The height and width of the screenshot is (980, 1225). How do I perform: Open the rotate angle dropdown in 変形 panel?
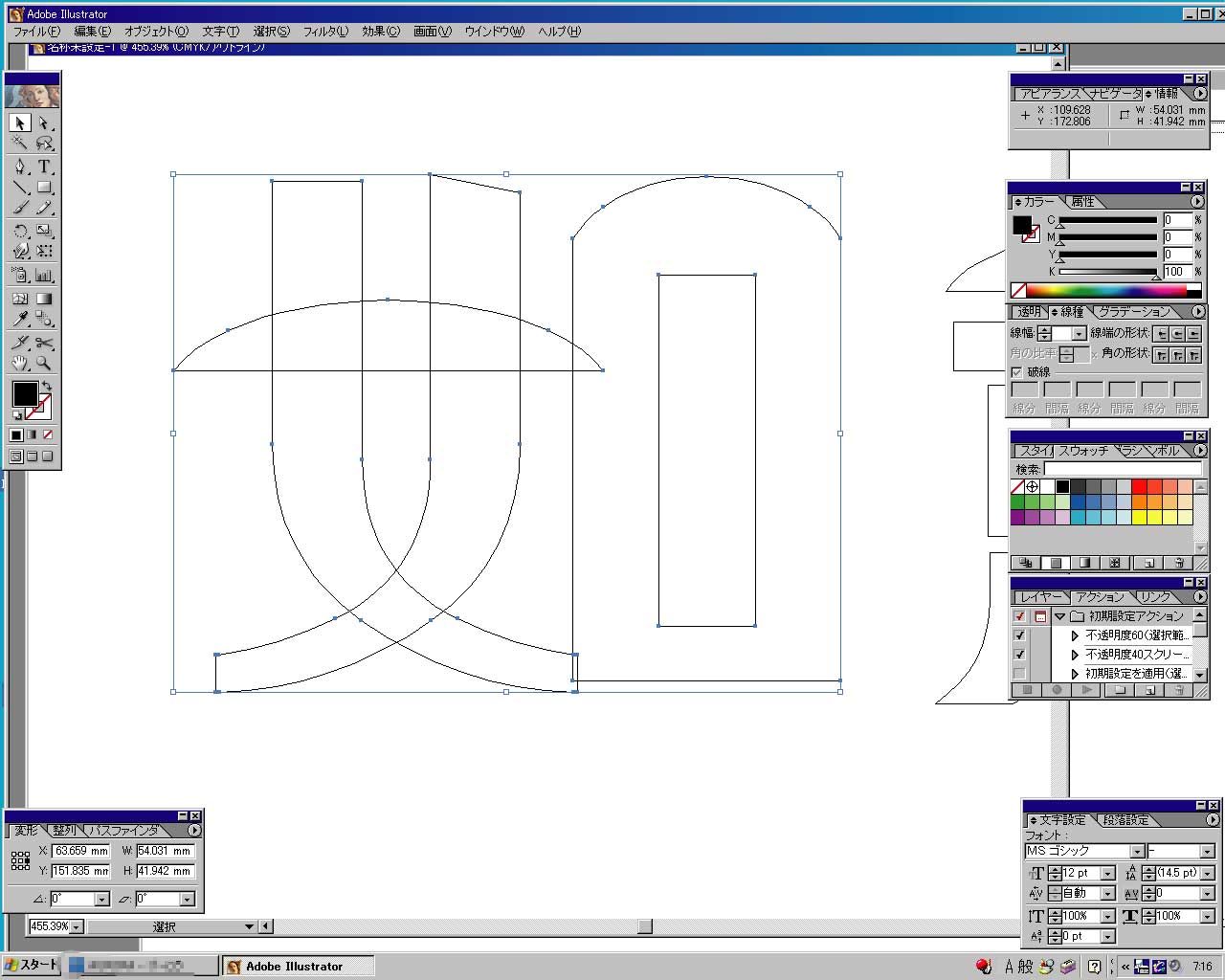pos(101,899)
